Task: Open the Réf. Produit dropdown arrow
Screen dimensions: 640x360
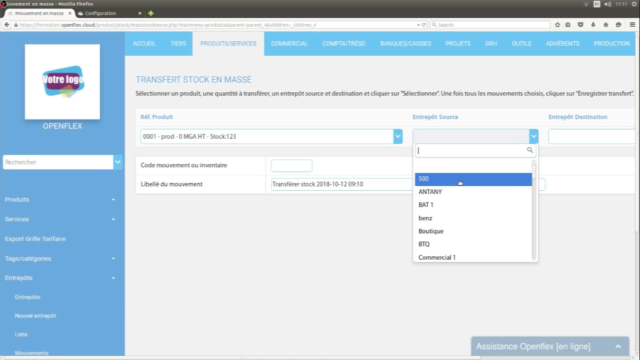Action: tap(398, 136)
